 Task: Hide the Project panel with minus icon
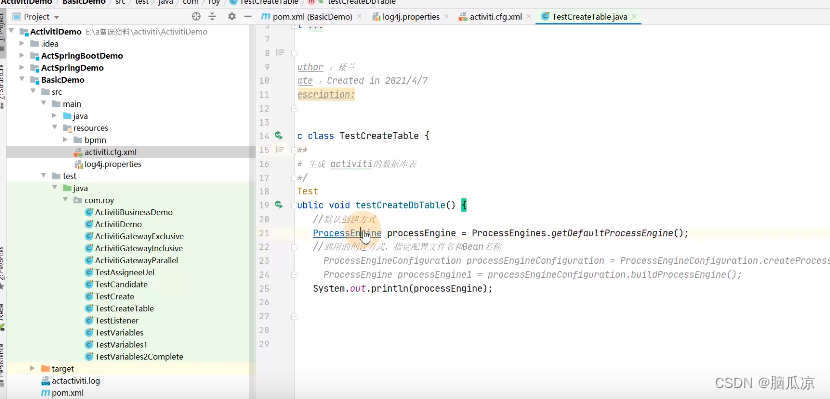[247, 16]
